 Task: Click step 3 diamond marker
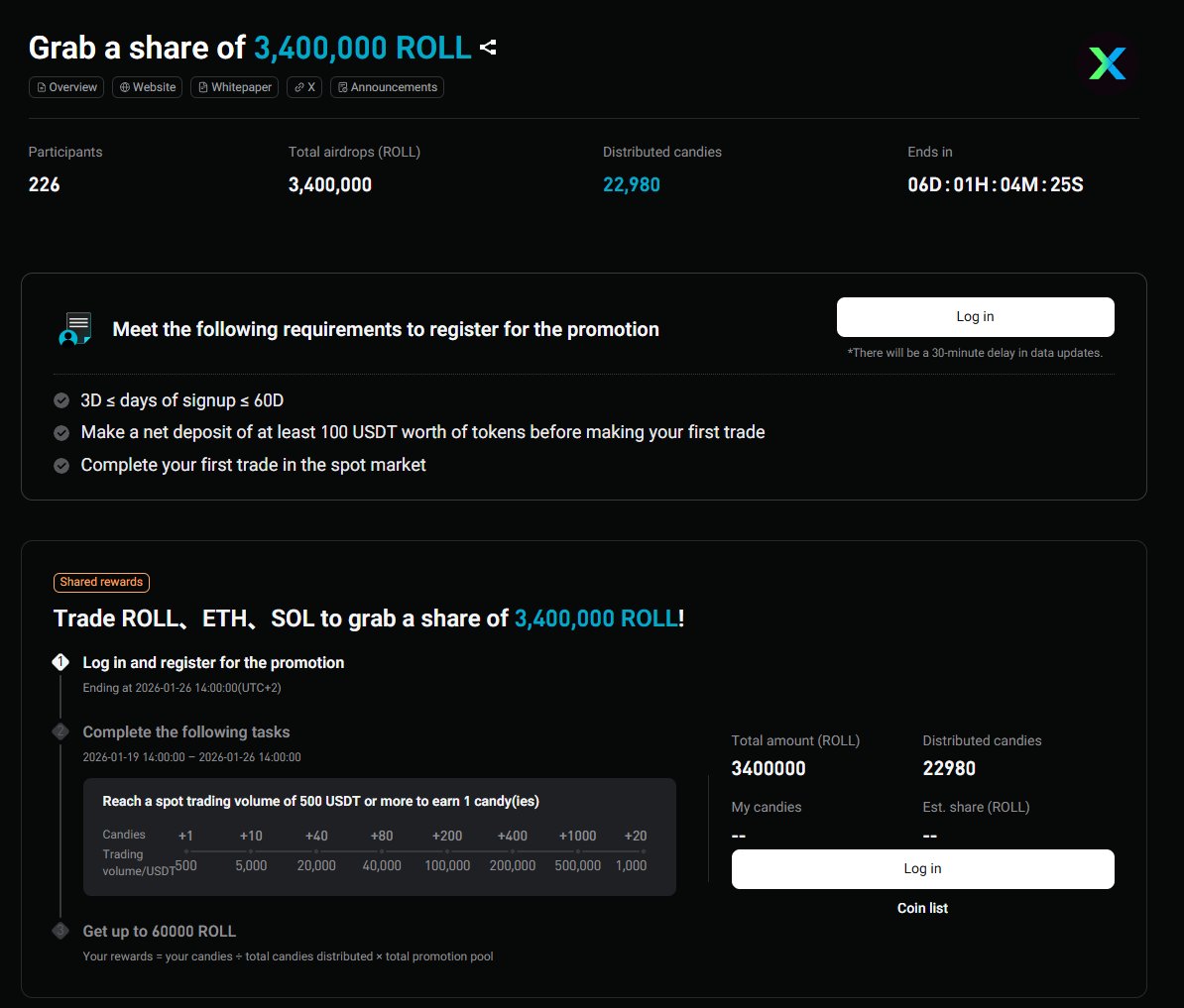coord(60,931)
